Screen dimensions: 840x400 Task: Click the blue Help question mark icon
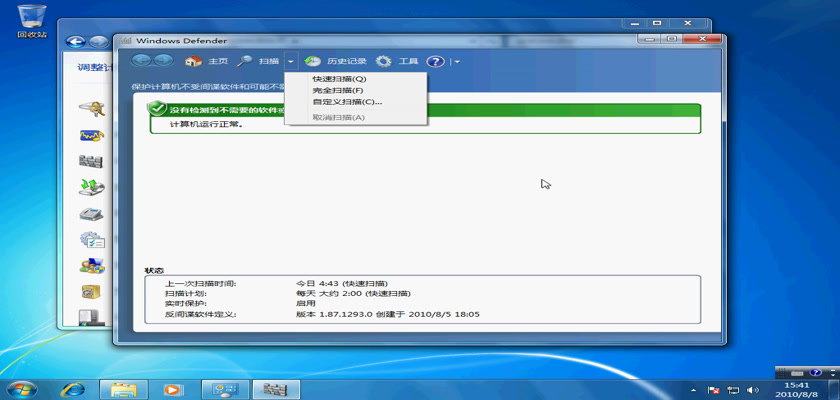click(x=435, y=61)
